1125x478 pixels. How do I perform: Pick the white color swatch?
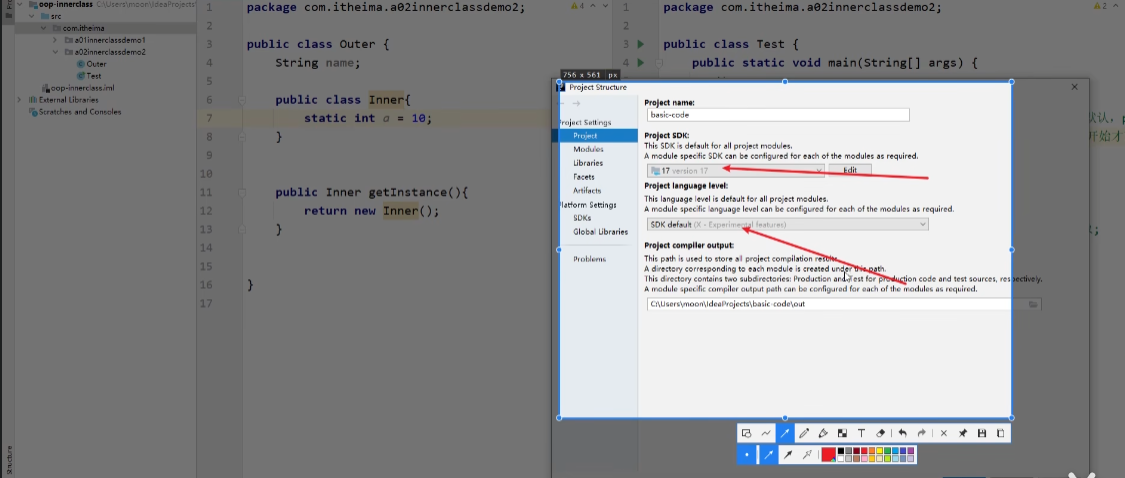841,459
